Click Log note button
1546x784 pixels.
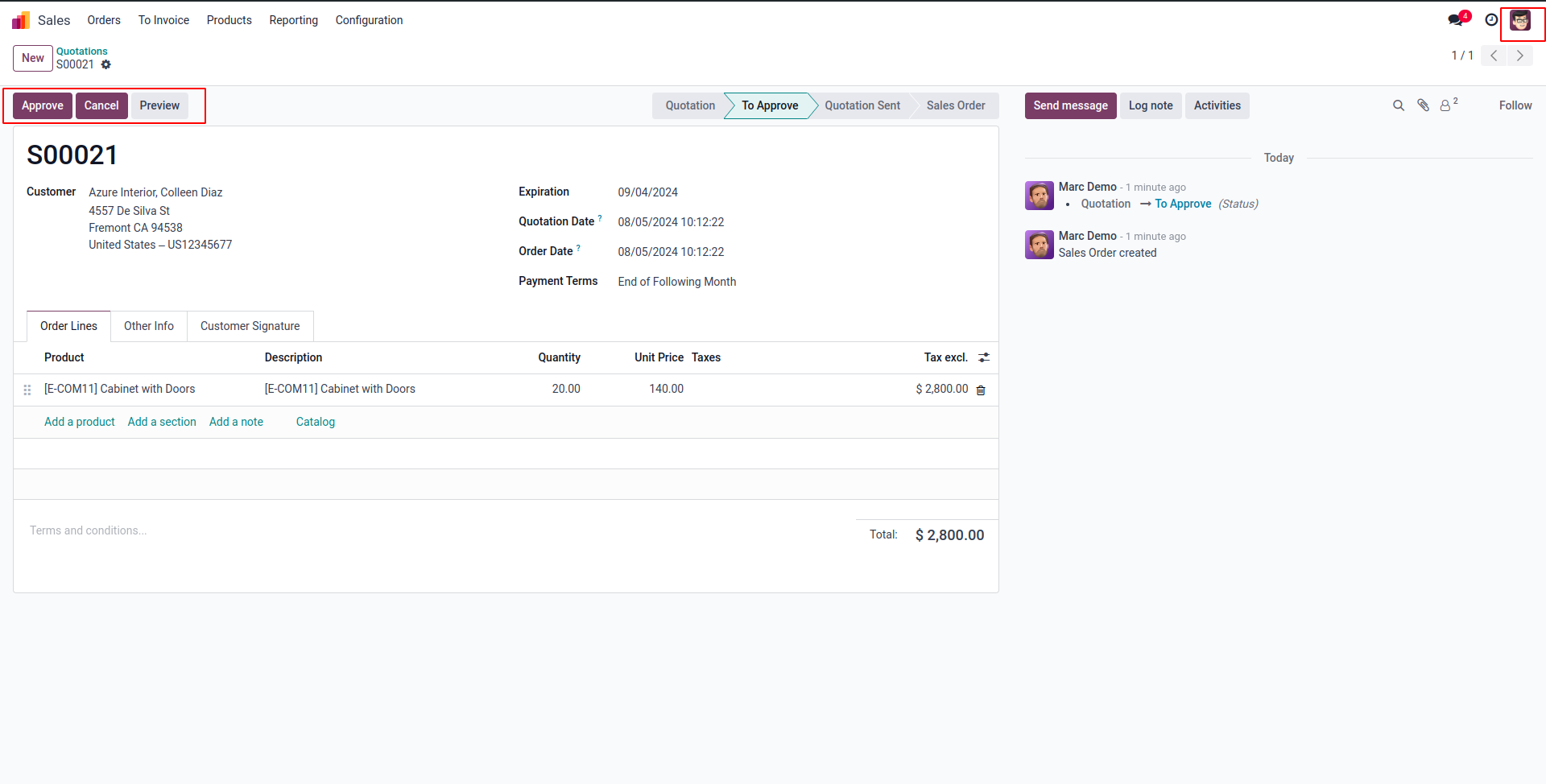pos(1151,105)
